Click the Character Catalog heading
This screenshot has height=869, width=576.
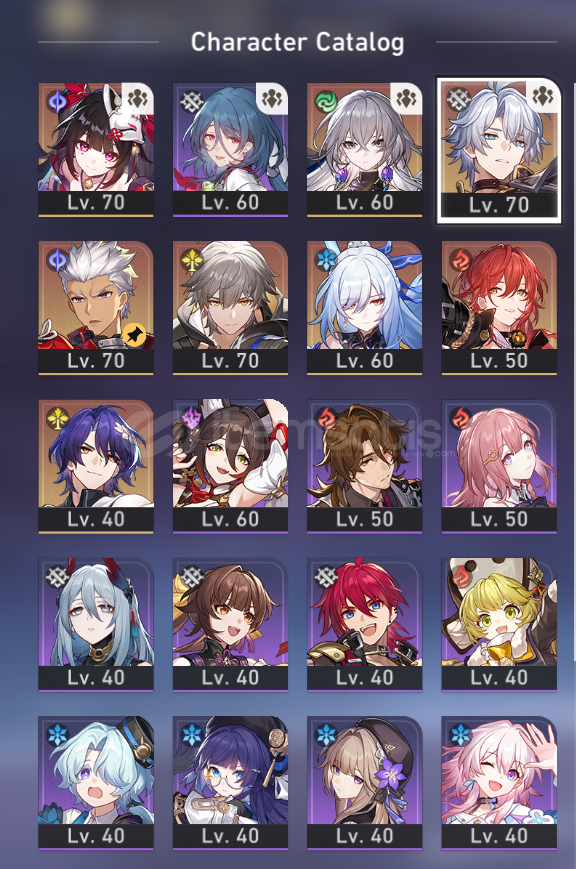coord(297,42)
